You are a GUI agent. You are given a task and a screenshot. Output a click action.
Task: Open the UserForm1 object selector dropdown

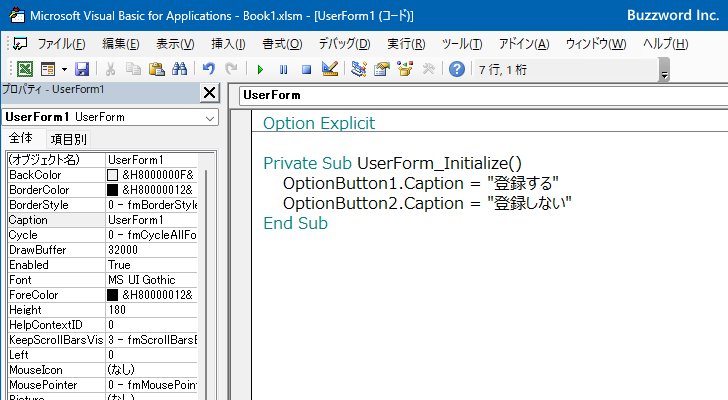pyautogui.click(x=210, y=118)
